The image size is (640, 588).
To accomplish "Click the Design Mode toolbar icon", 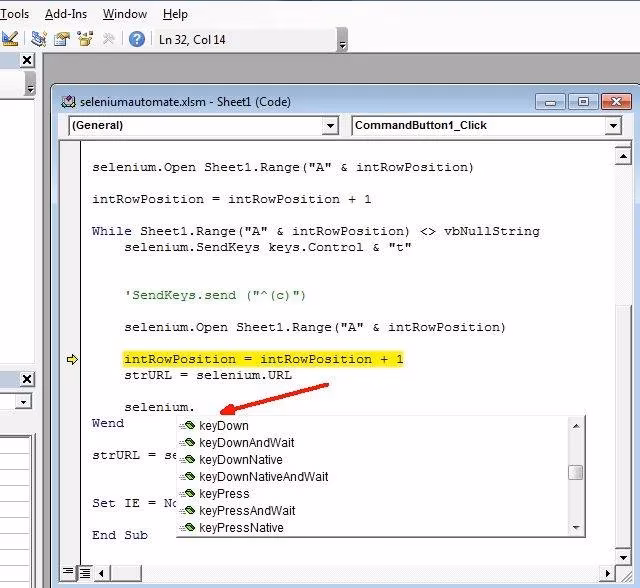I will pos(9,39).
